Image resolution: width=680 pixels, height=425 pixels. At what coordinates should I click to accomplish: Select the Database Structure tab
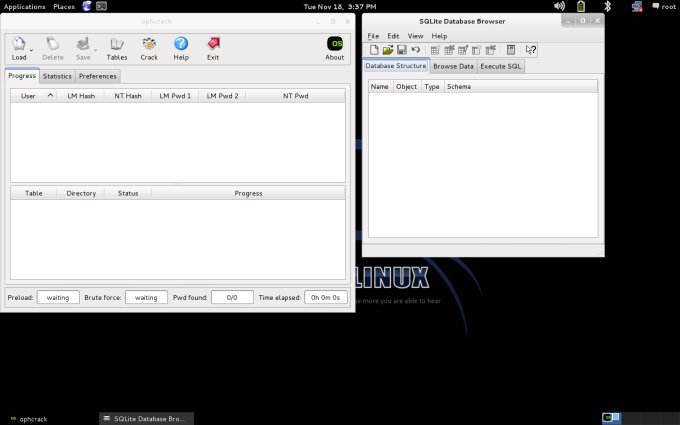tap(396, 66)
